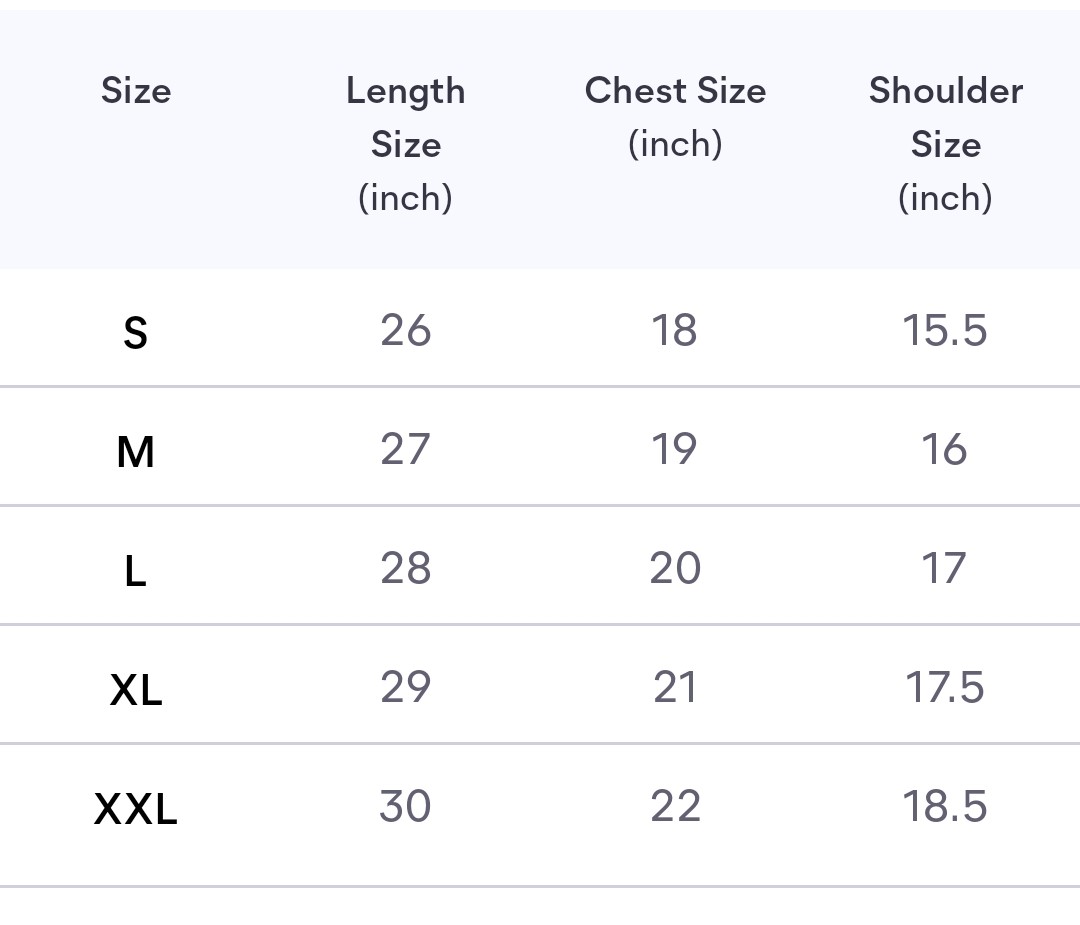Select the Chest Size (inch) header

tap(675, 117)
